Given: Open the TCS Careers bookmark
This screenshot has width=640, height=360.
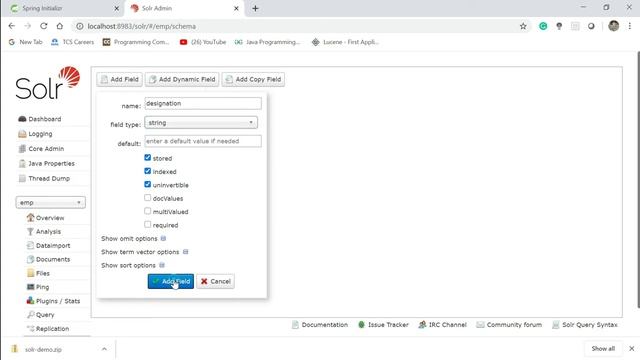Looking at the screenshot, I should 73,42.
